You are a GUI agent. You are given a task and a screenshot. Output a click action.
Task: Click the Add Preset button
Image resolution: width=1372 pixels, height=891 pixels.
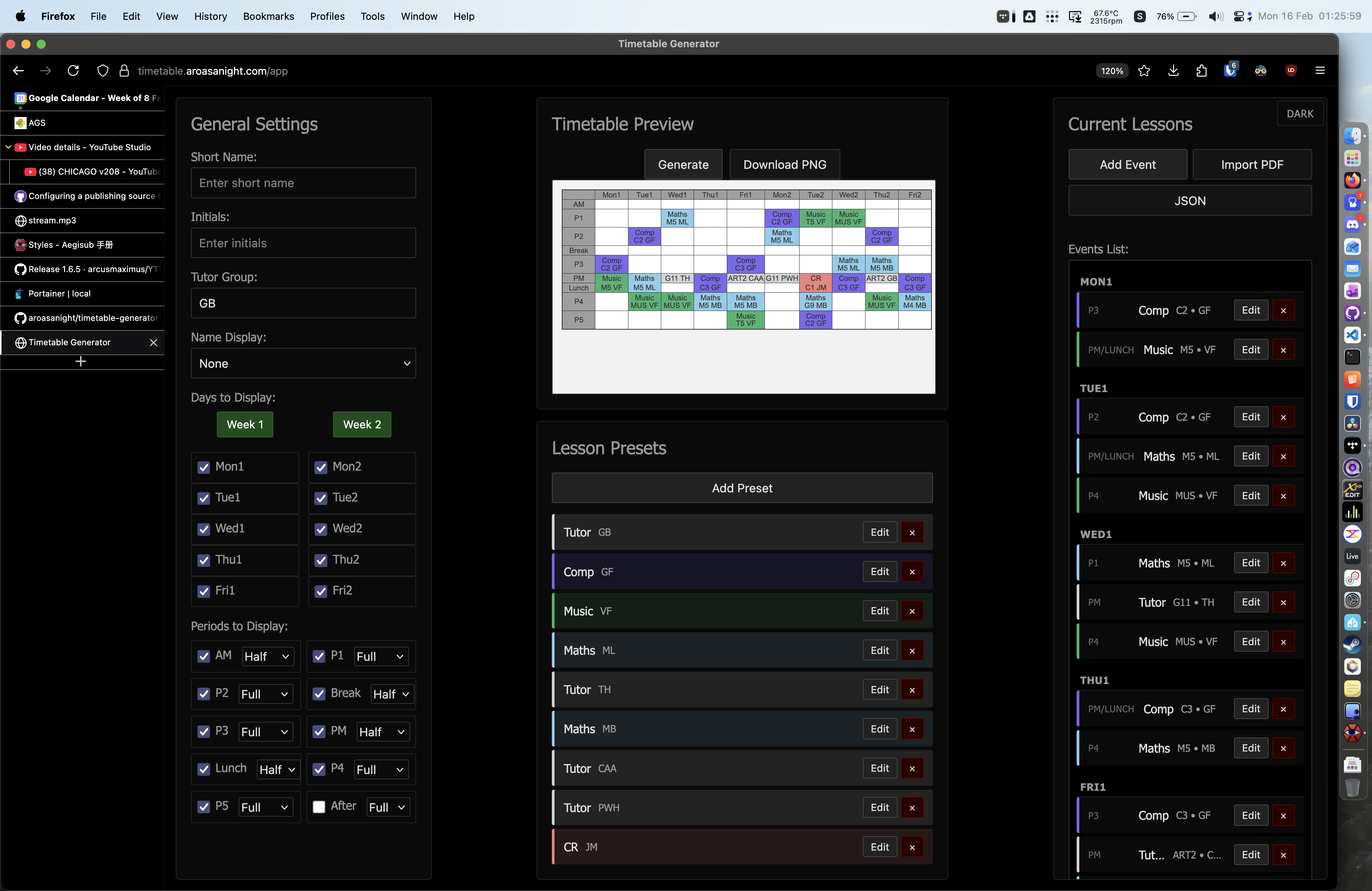[742, 488]
